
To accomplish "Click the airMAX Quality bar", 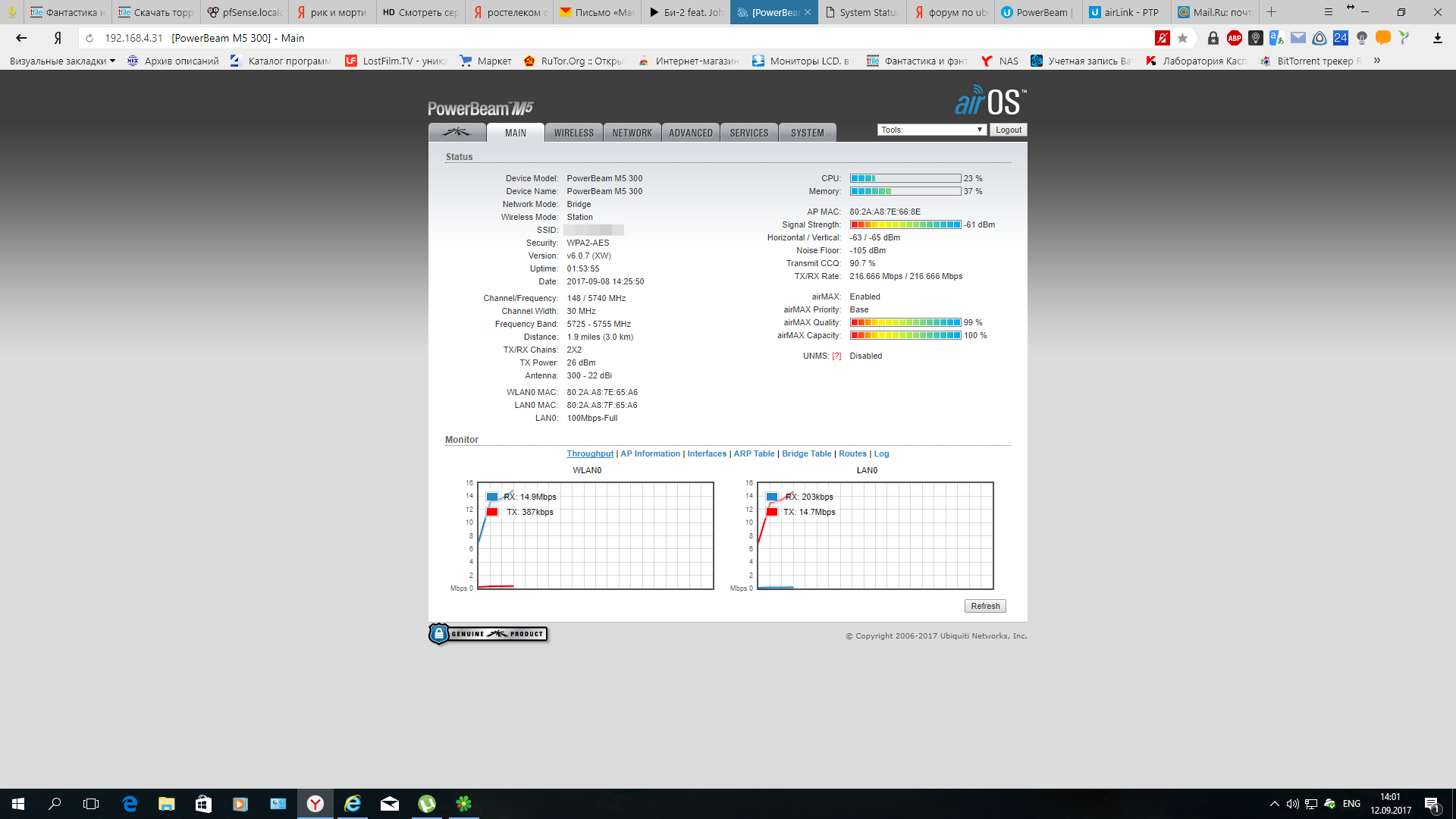I will pos(905,322).
